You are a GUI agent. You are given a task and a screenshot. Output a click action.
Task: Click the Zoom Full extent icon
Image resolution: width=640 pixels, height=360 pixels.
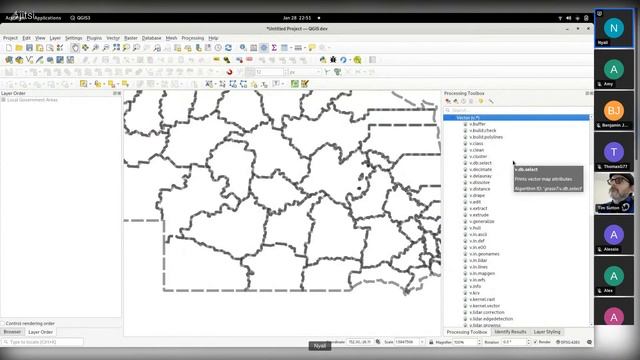(x=116, y=48)
